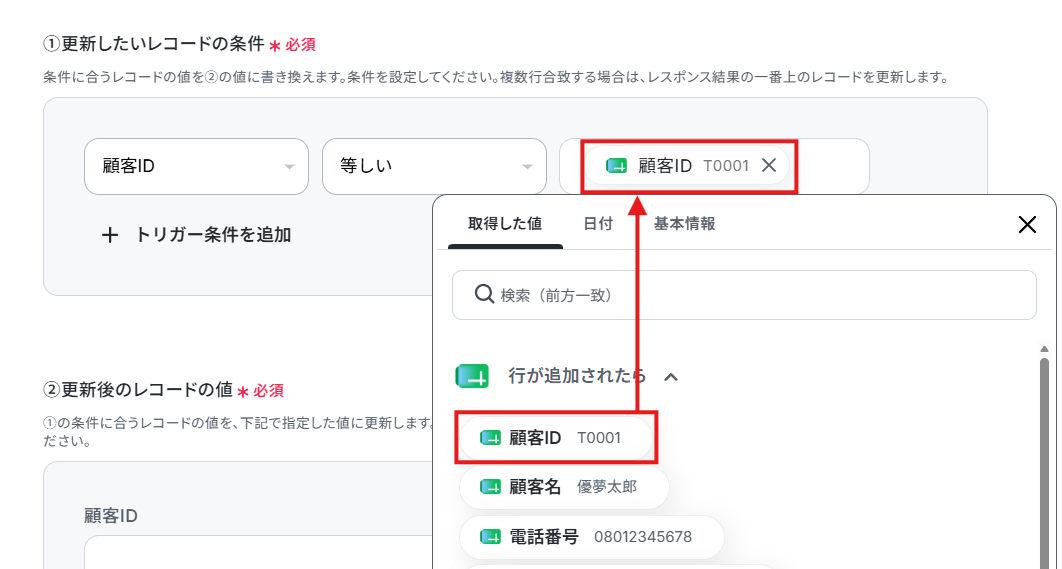Select 電話番号 08012345678 value

(x=592, y=537)
